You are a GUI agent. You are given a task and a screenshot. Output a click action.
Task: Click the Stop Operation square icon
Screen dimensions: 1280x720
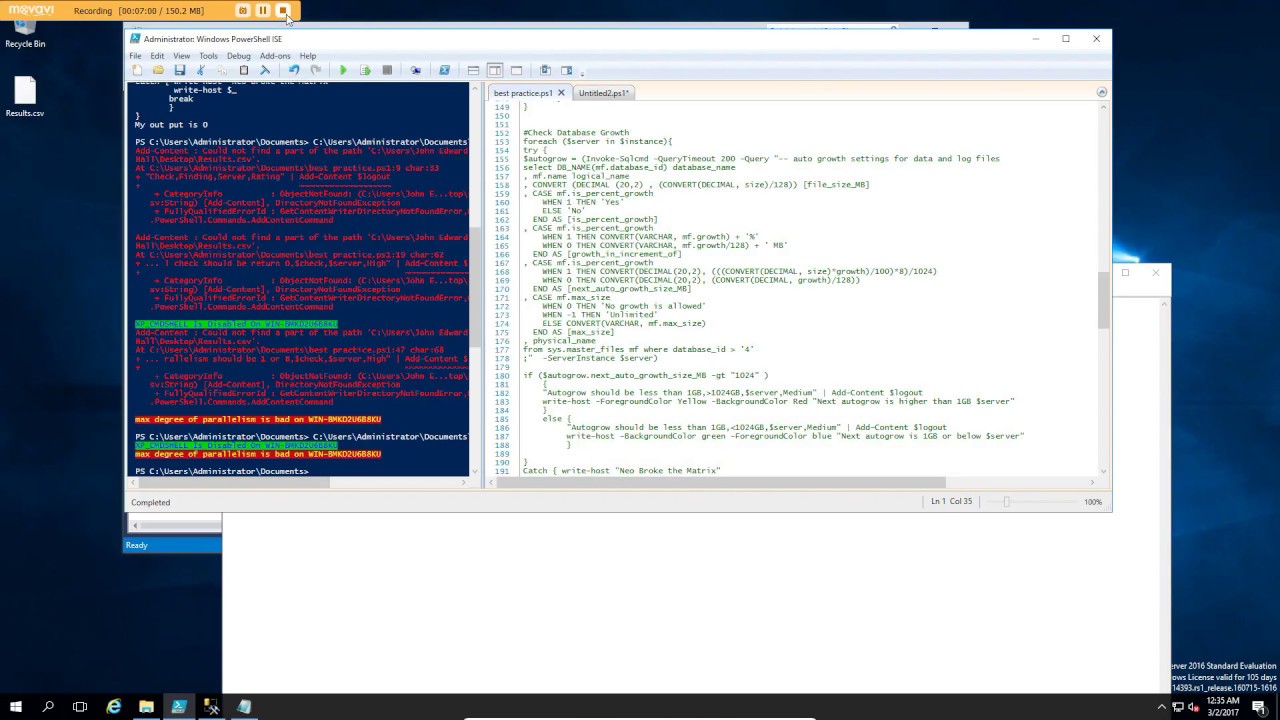pyautogui.click(x=387, y=70)
